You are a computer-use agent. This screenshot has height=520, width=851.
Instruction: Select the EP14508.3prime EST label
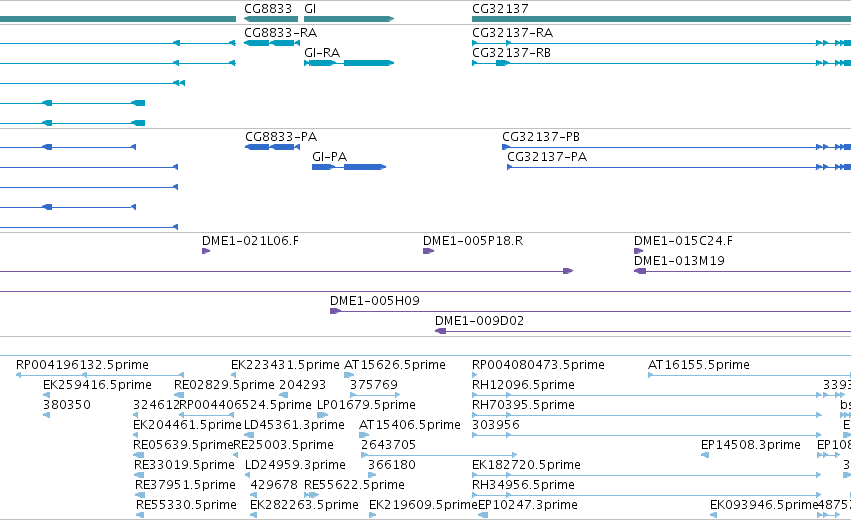click(x=751, y=446)
